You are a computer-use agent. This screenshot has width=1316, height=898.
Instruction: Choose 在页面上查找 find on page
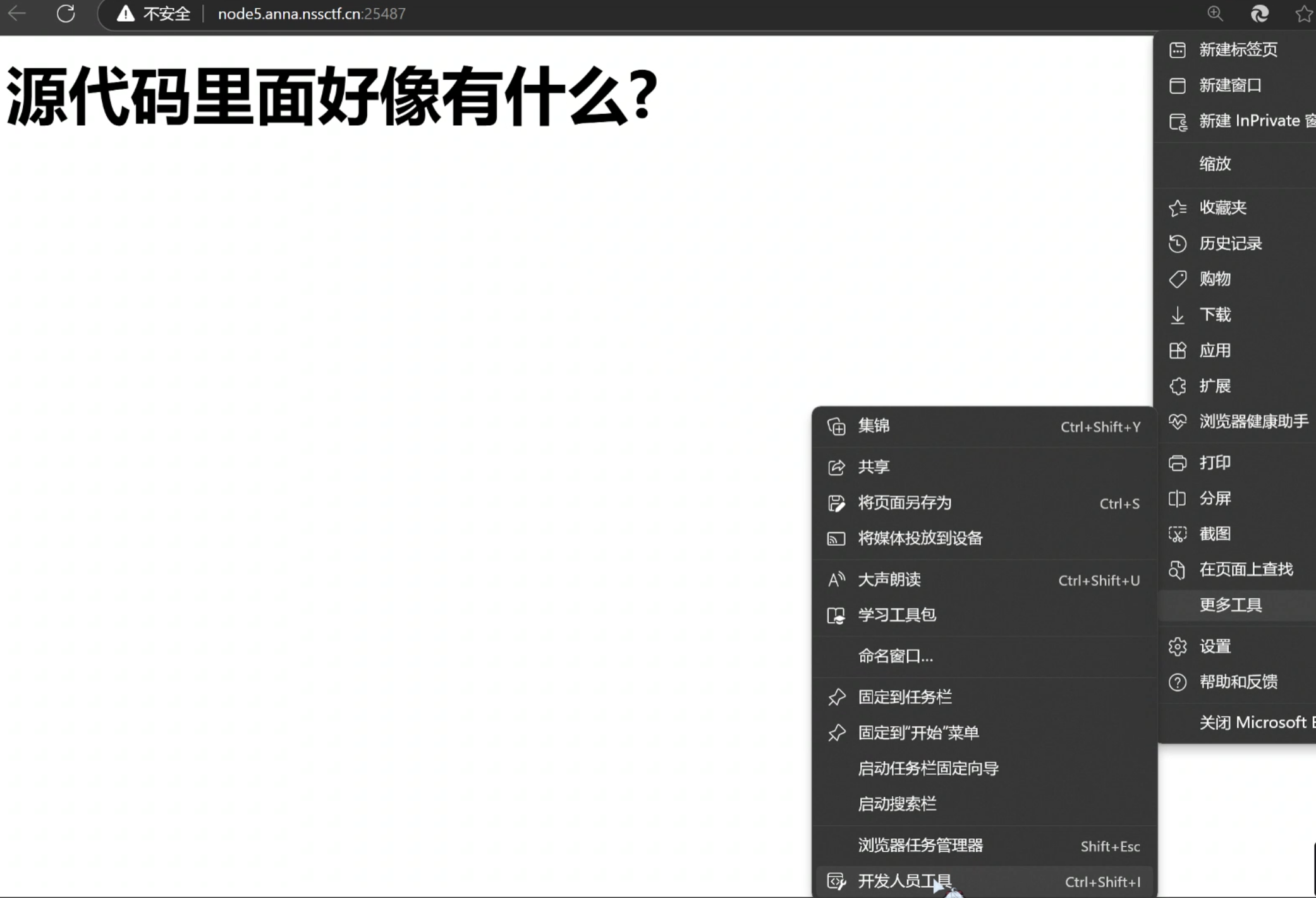1236,570
